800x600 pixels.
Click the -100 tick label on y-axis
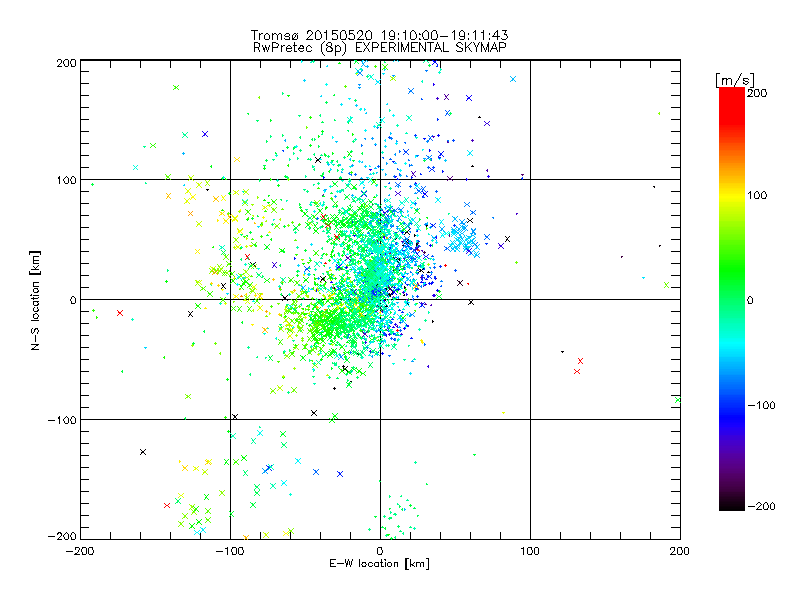pos(62,420)
